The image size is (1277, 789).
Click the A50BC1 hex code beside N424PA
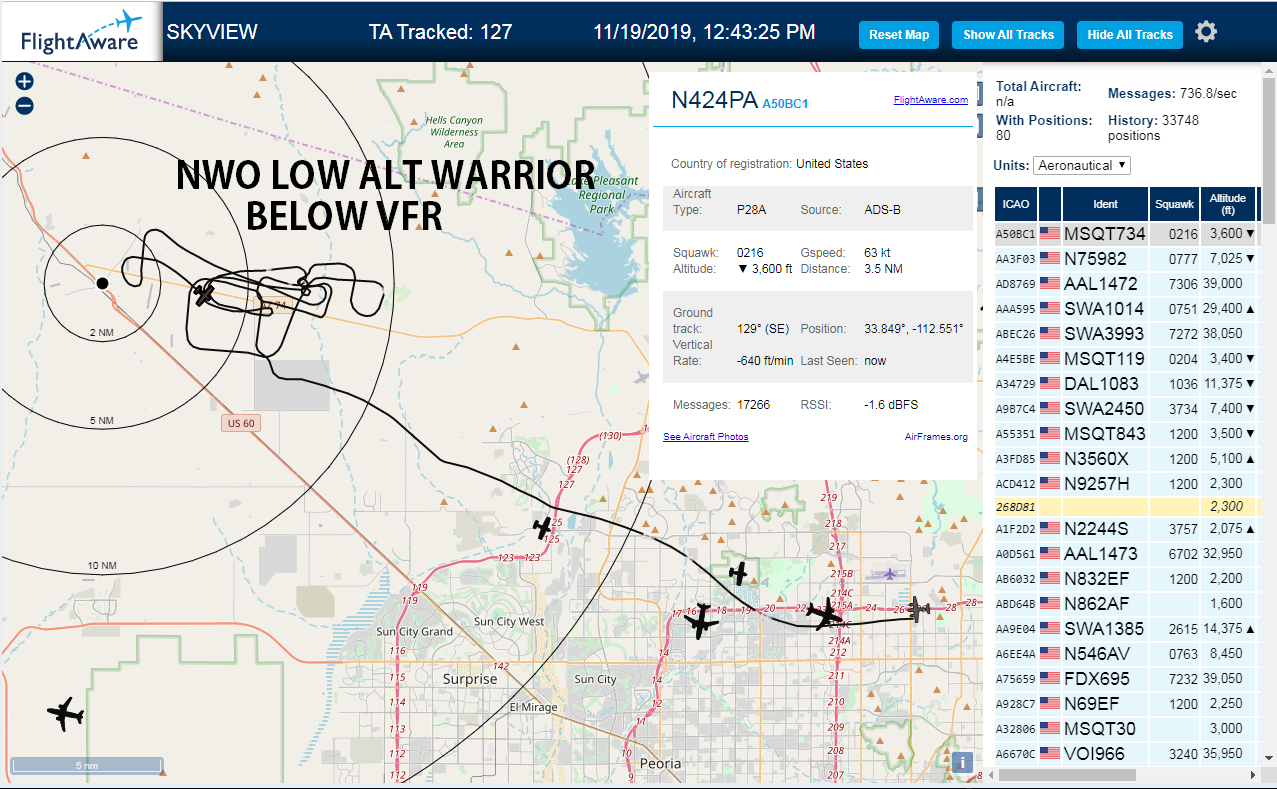point(785,104)
